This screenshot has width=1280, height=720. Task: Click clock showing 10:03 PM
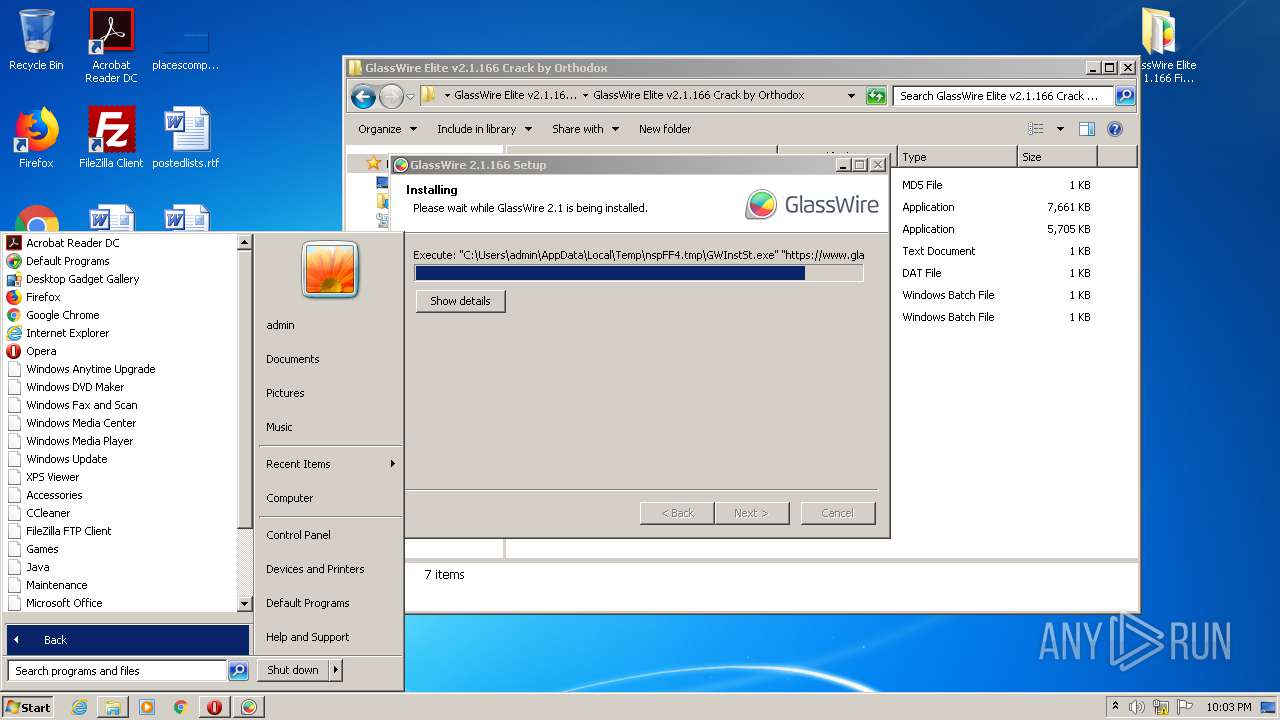1228,707
